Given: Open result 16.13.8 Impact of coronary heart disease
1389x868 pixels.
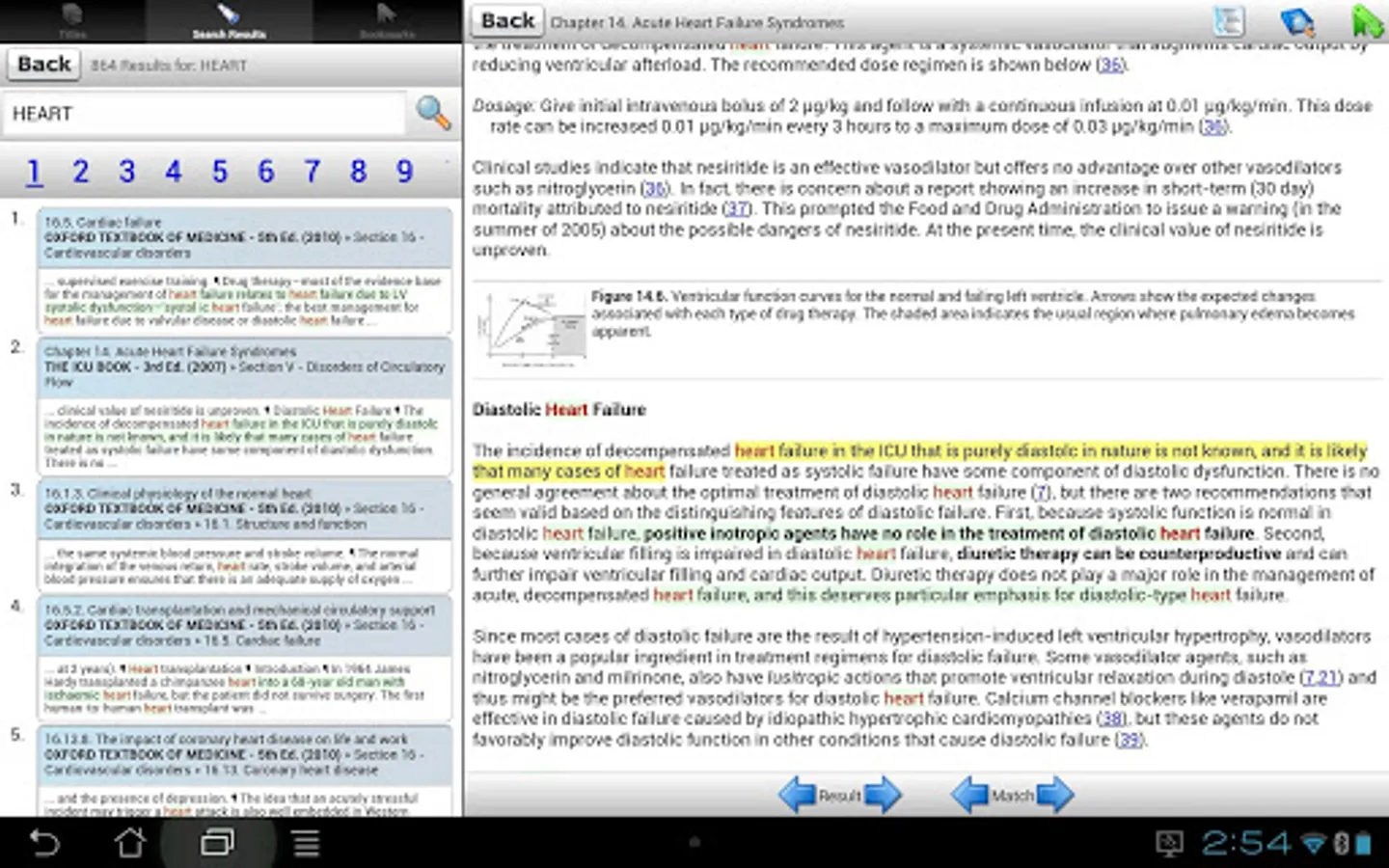Looking at the screenshot, I should click(245, 771).
